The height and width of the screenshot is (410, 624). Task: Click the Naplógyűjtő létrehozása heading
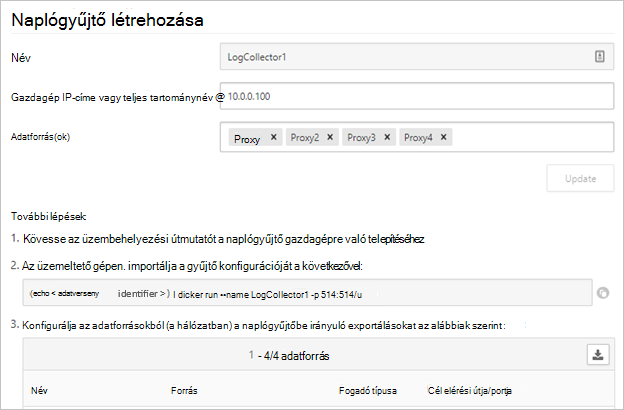click(107, 20)
